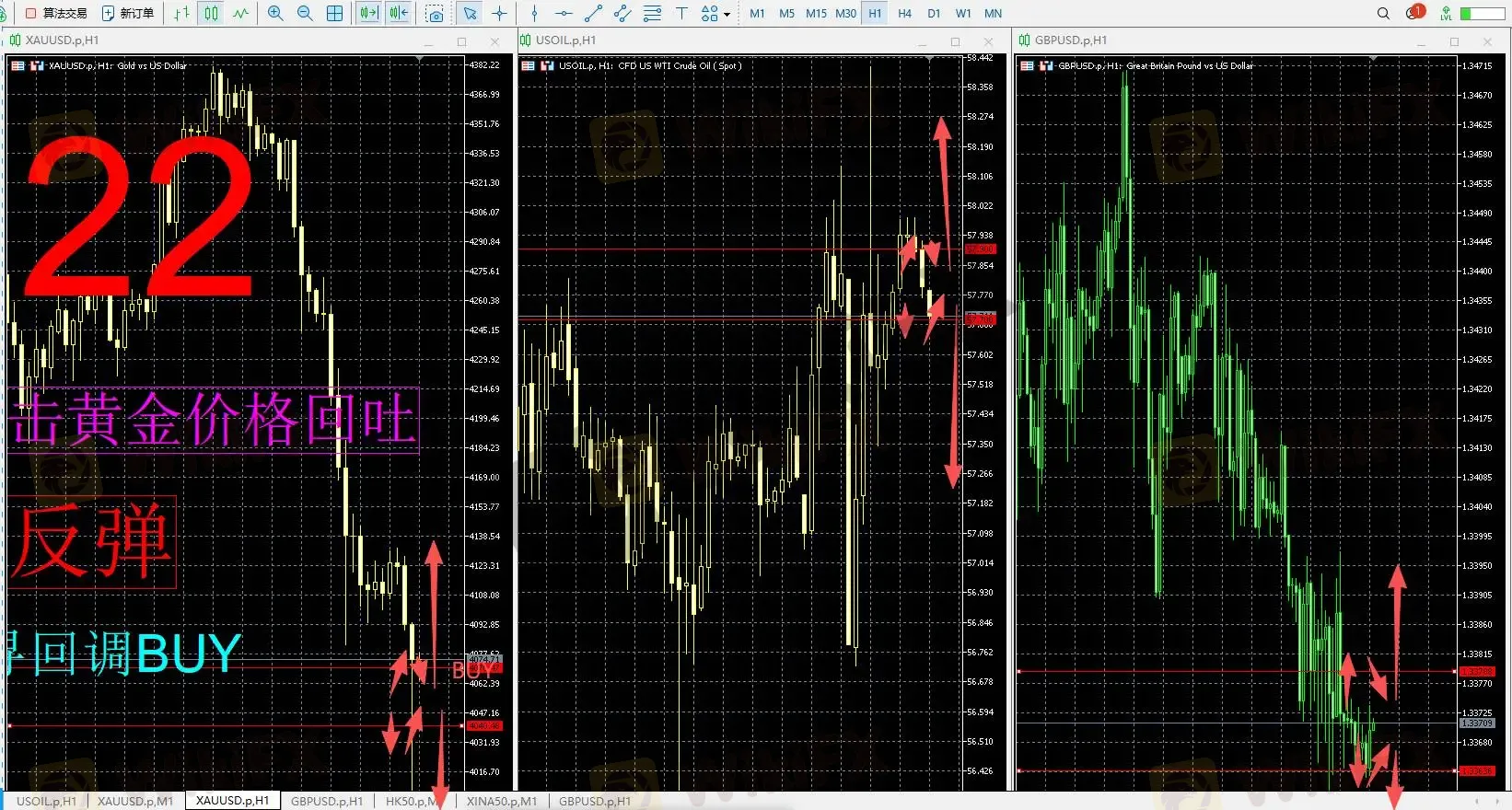
Task: Open the first GBPUSD.p,H1 tab after XAUUSD.p,H1
Action: click(327, 801)
